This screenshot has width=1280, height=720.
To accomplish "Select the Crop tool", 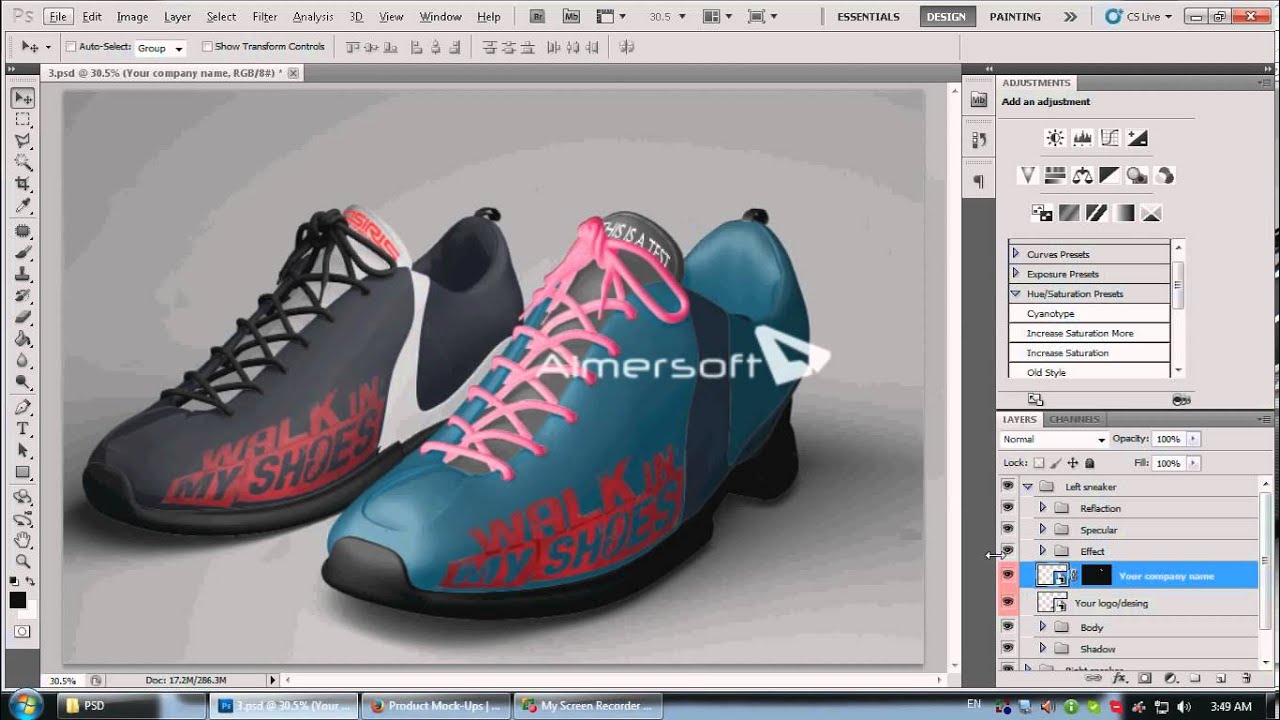I will click(23, 185).
